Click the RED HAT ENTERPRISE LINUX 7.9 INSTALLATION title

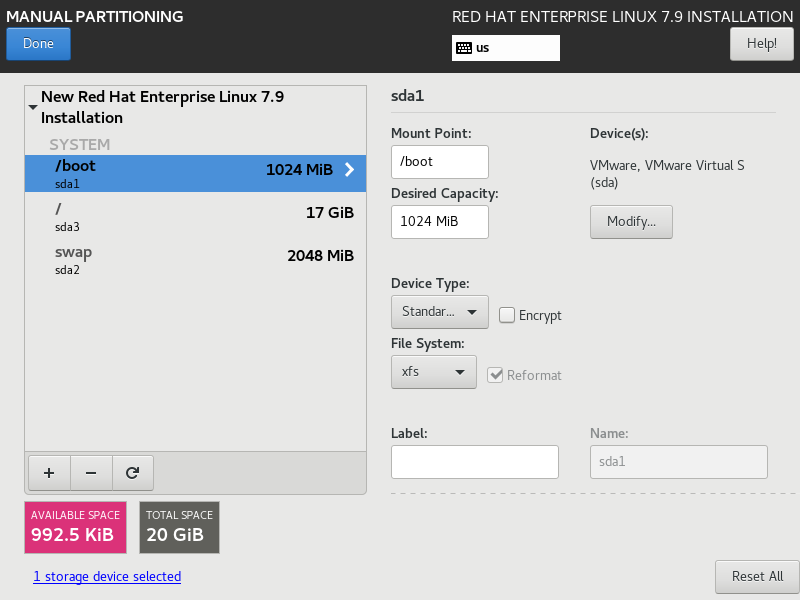[x=622, y=16]
